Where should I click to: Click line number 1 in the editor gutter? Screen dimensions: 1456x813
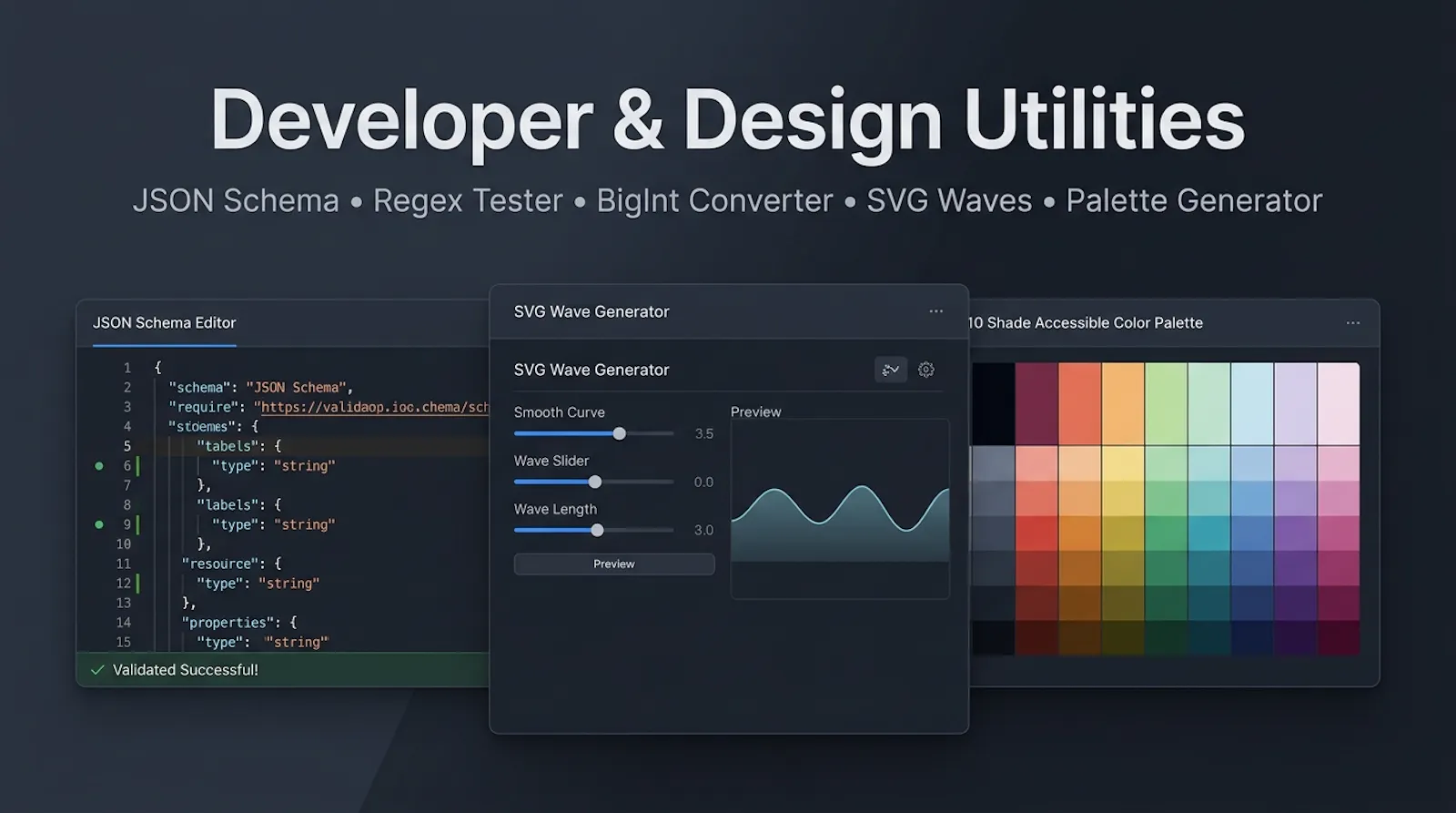coord(127,368)
